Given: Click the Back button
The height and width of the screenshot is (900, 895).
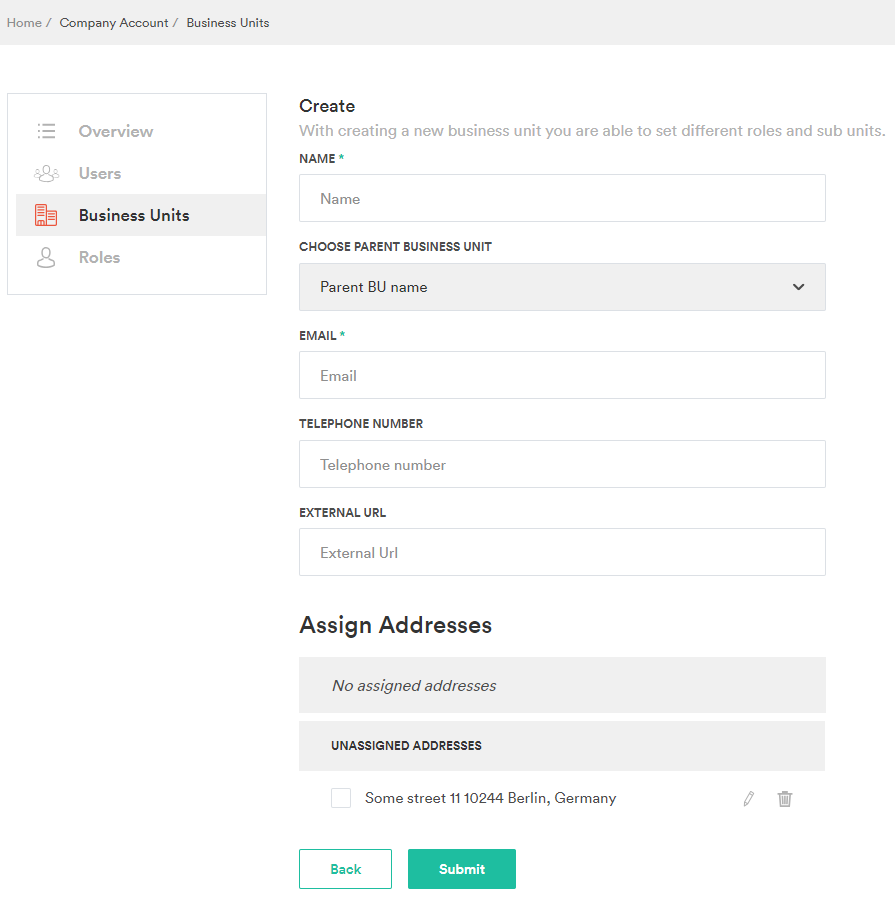Looking at the screenshot, I should [346, 869].
